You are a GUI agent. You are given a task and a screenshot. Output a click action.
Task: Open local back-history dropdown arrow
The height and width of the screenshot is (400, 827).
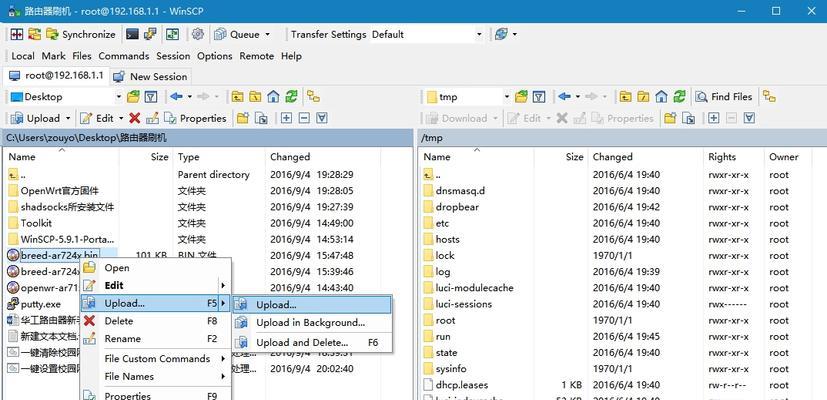click(x=189, y=97)
